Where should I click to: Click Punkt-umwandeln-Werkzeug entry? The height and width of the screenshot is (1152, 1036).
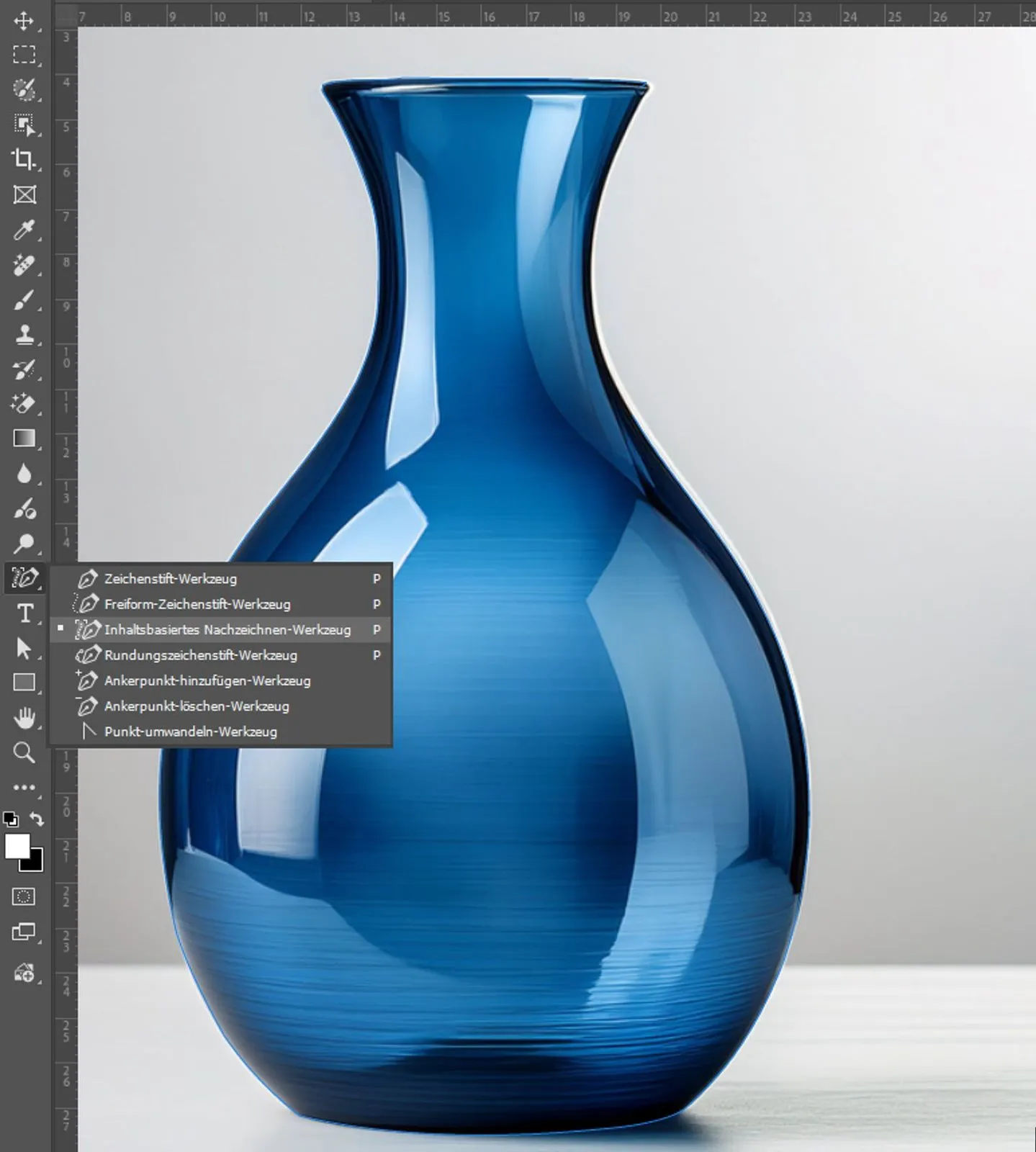(x=190, y=732)
